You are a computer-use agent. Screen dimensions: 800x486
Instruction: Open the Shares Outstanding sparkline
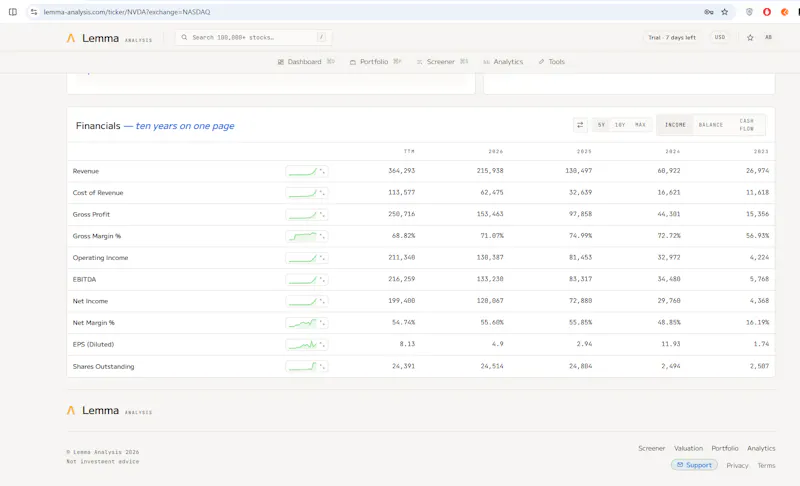(307, 366)
